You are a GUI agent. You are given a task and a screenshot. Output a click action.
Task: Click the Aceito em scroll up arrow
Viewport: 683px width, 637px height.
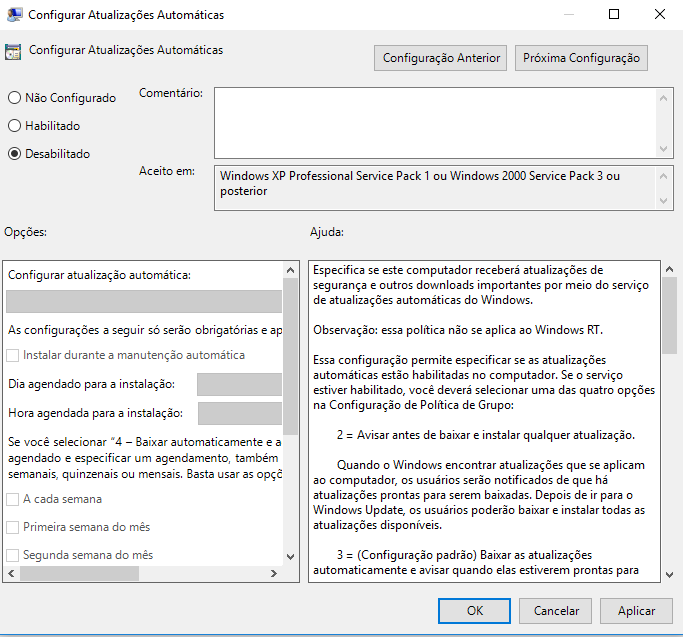663,176
